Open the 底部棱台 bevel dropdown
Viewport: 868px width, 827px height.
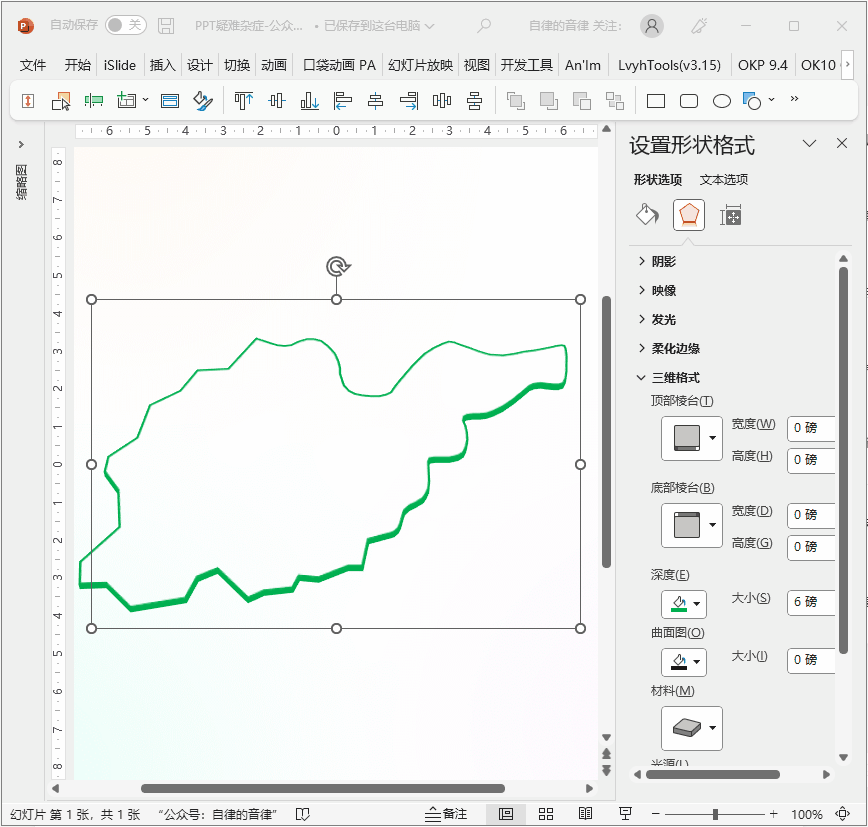pyautogui.click(x=691, y=525)
